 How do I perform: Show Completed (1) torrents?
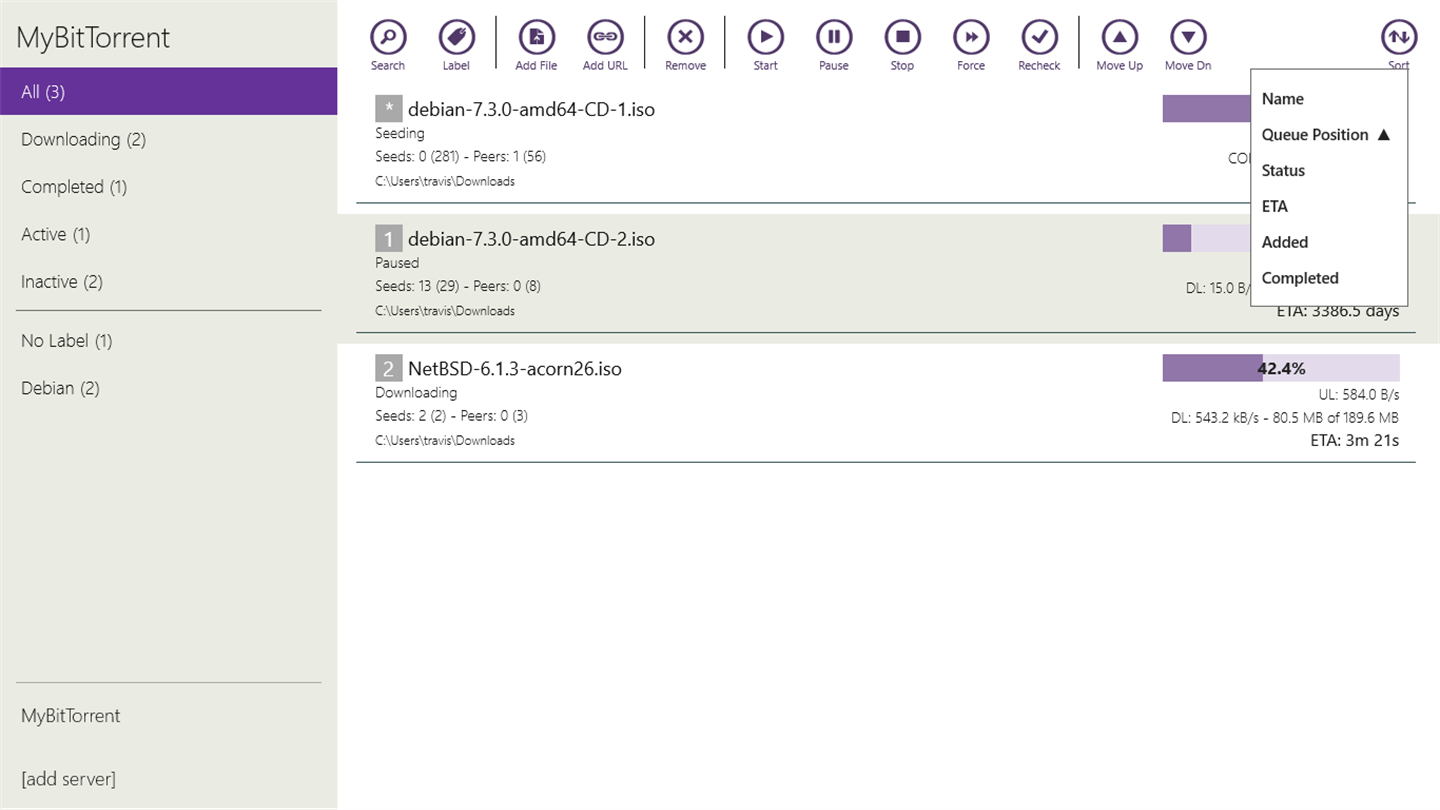tap(168, 187)
